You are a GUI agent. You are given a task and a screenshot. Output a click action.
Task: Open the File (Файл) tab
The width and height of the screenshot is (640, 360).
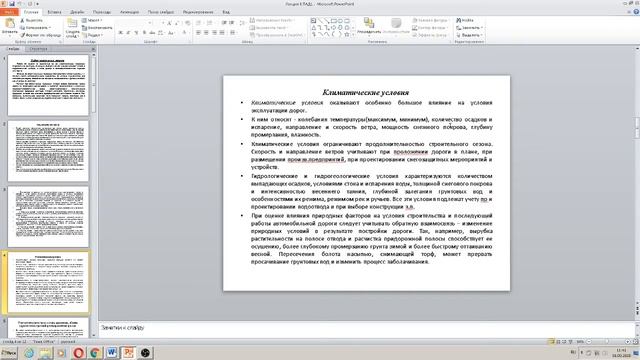(x=9, y=12)
